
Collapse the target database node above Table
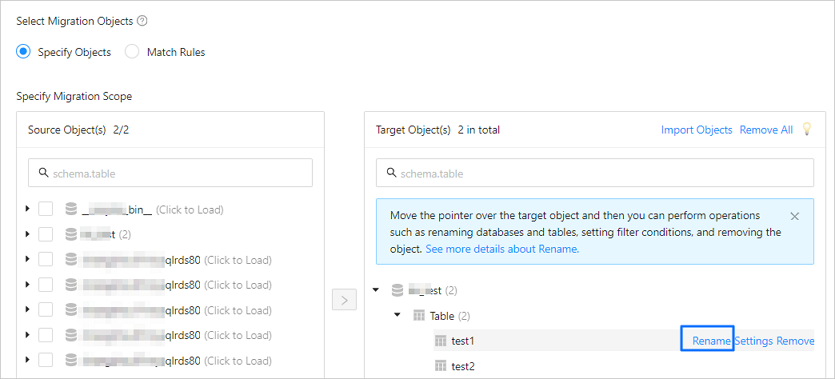point(375,291)
